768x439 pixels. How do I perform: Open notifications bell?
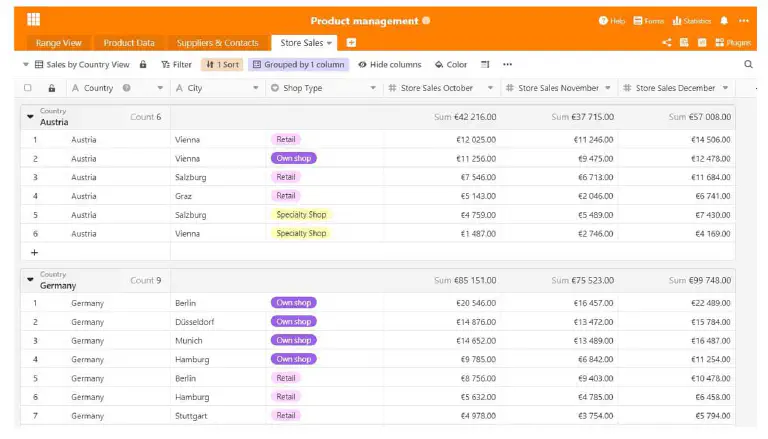(724, 21)
